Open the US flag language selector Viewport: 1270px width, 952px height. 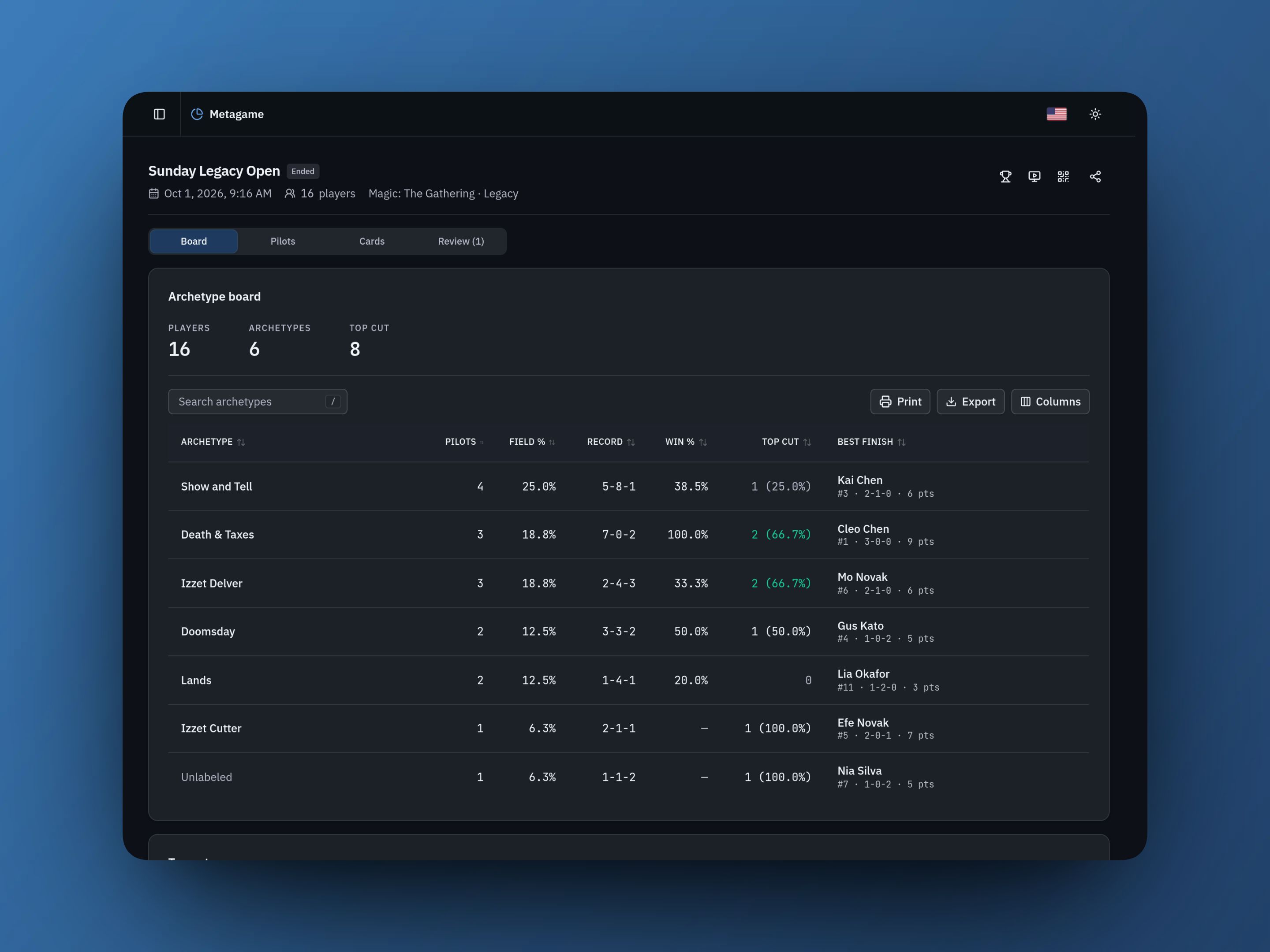click(1057, 114)
